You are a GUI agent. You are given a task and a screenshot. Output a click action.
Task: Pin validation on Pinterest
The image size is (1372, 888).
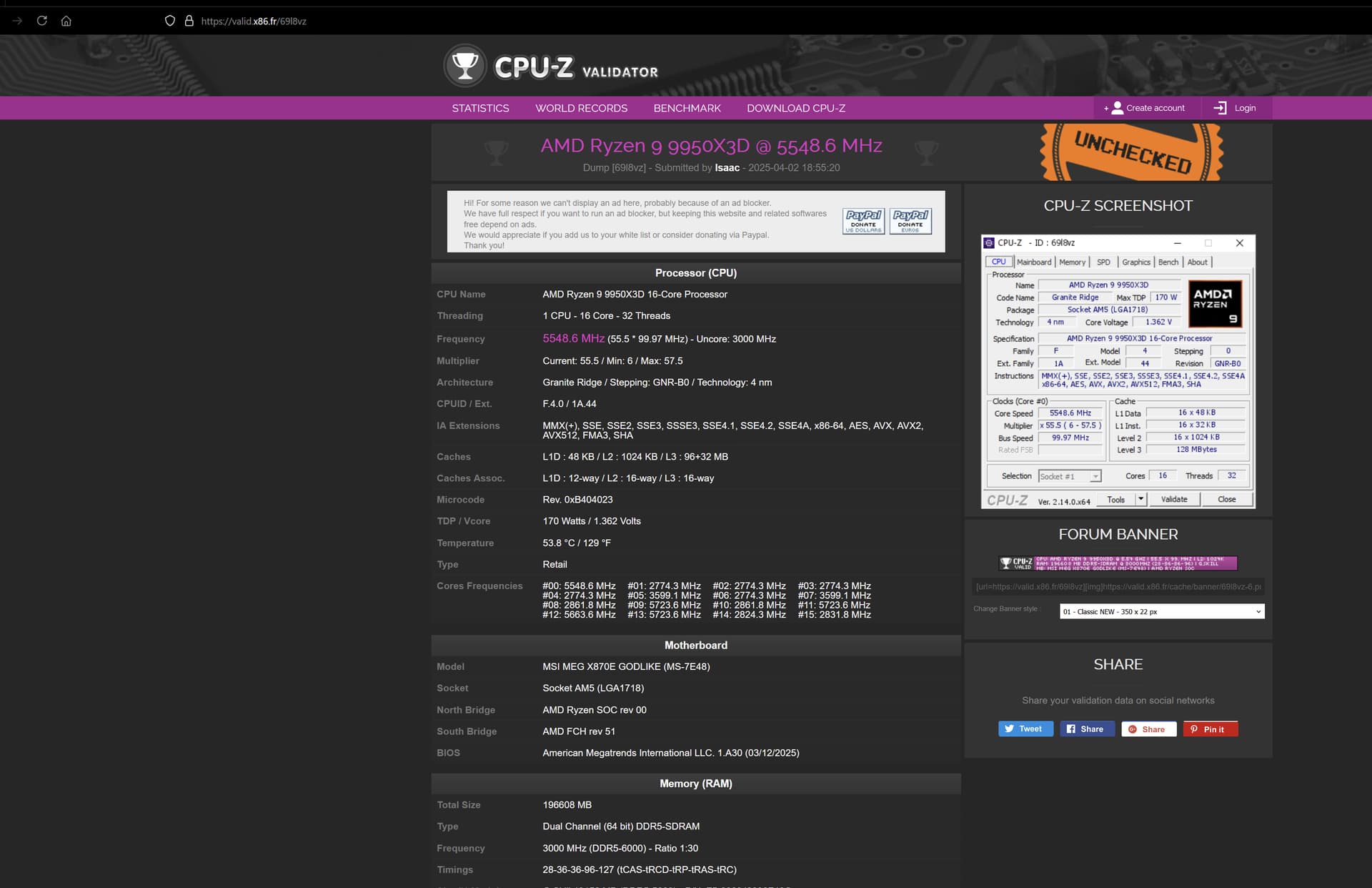click(1210, 729)
